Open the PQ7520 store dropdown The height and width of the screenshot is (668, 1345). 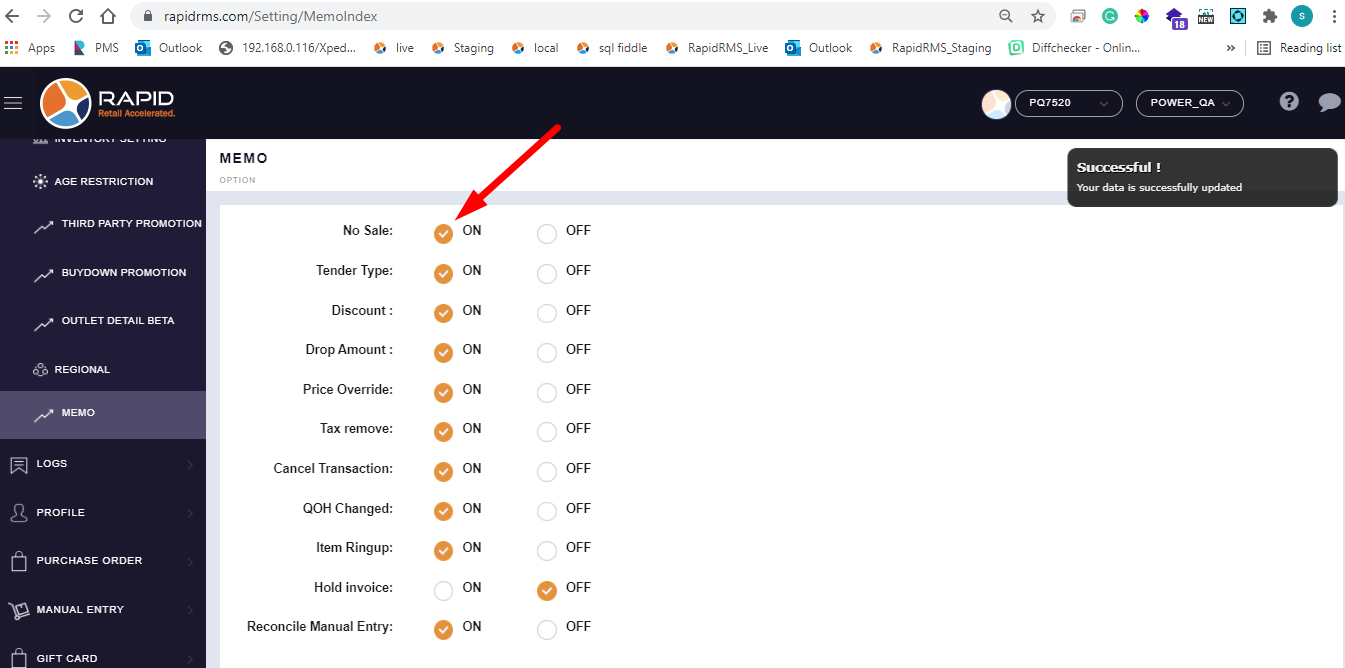pyautogui.click(x=1068, y=103)
